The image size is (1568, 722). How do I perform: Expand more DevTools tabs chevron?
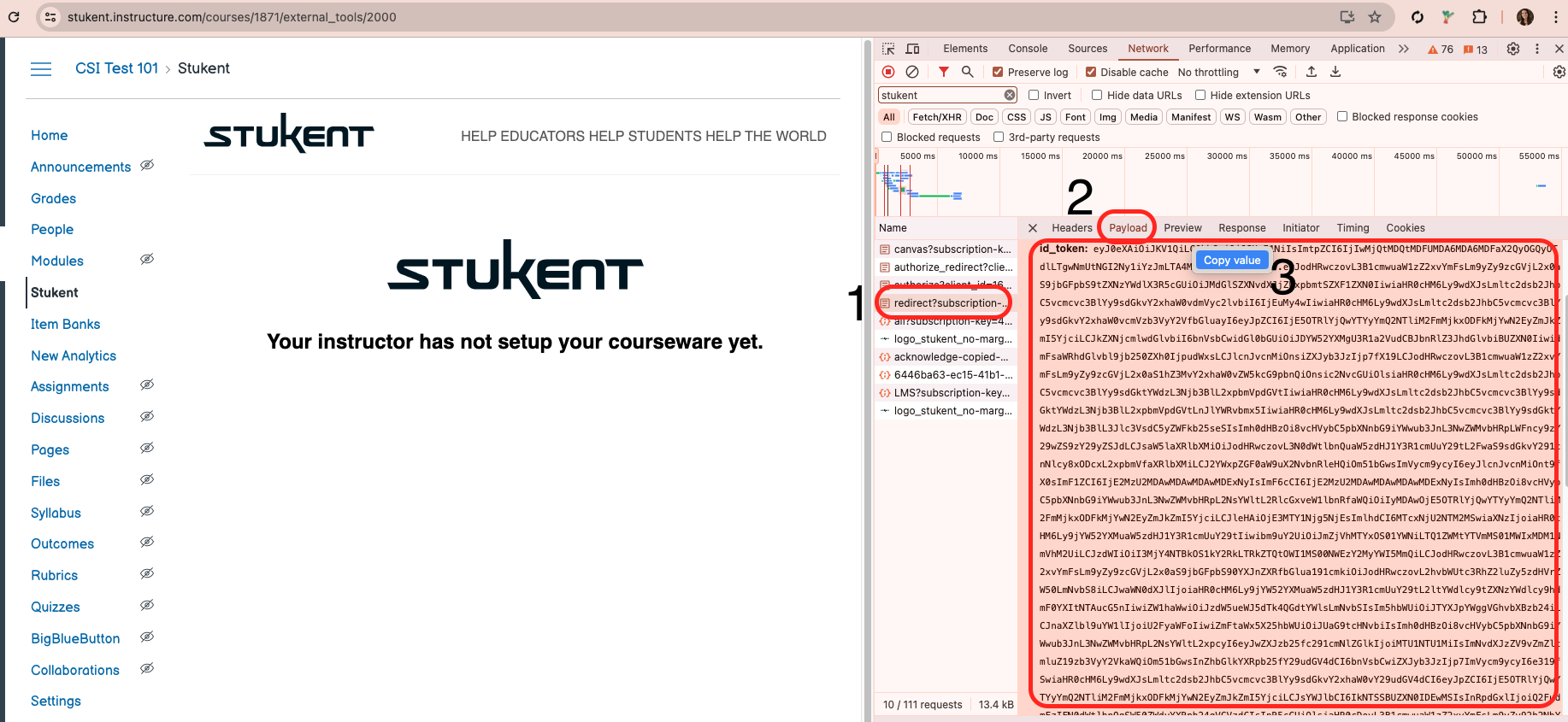(x=1403, y=49)
